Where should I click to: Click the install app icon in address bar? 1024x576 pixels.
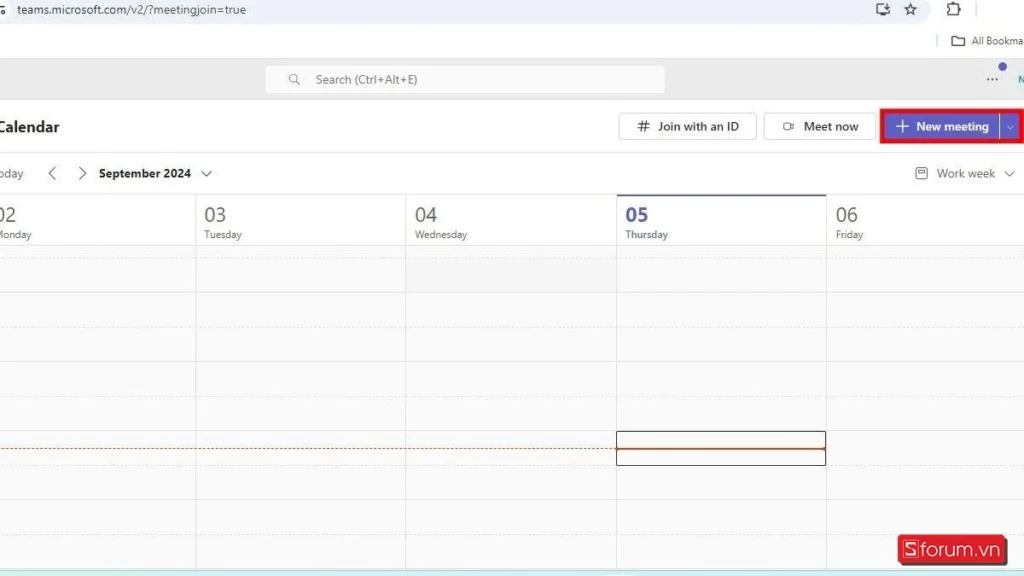pos(883,9)
